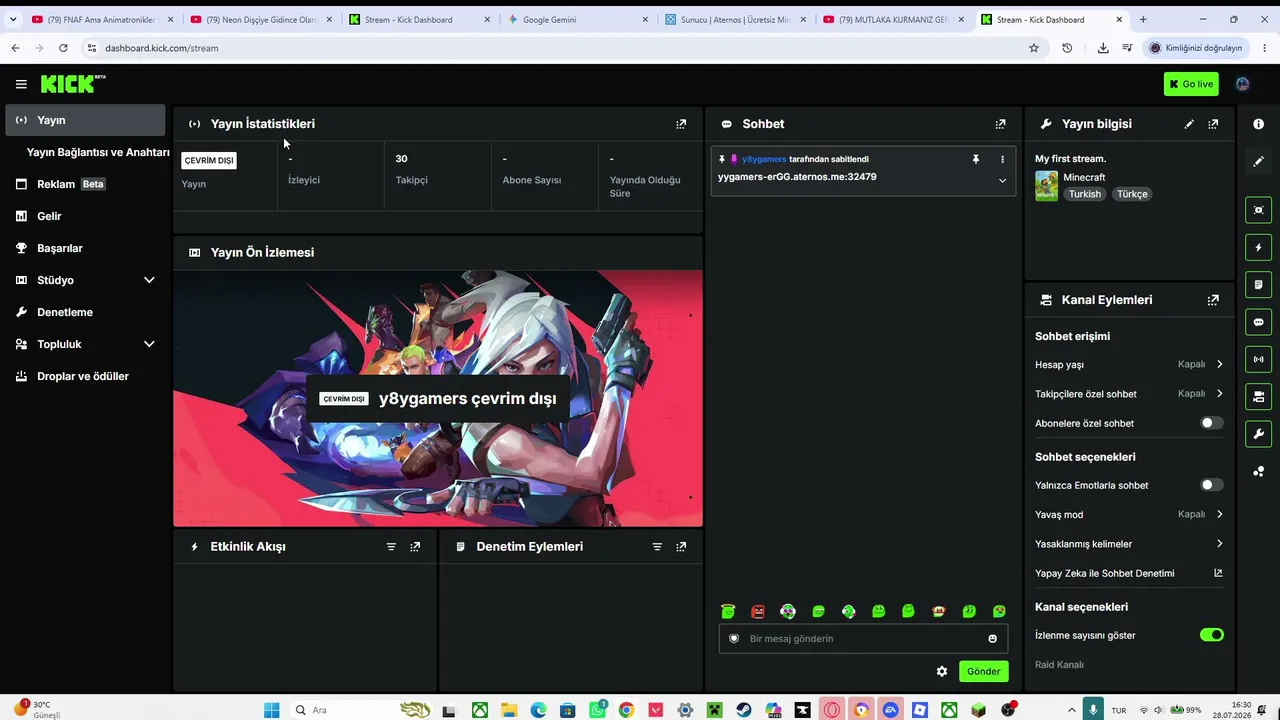This screenshot has height=720, width=1280.
Task: Open the profile avatar menu
Action: [x=1242, y=84]
